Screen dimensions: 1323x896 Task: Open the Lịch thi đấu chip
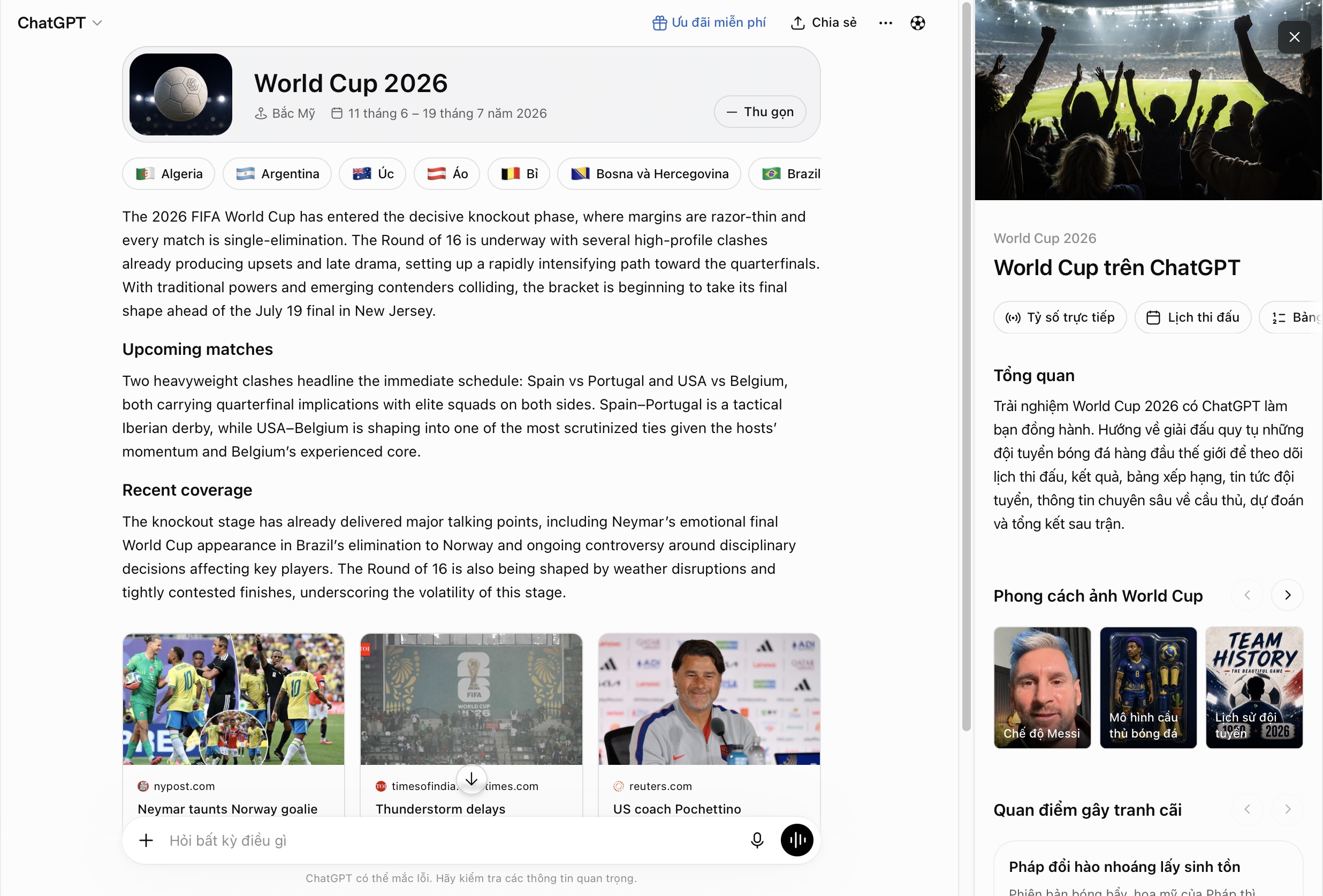click(1192, 317)
